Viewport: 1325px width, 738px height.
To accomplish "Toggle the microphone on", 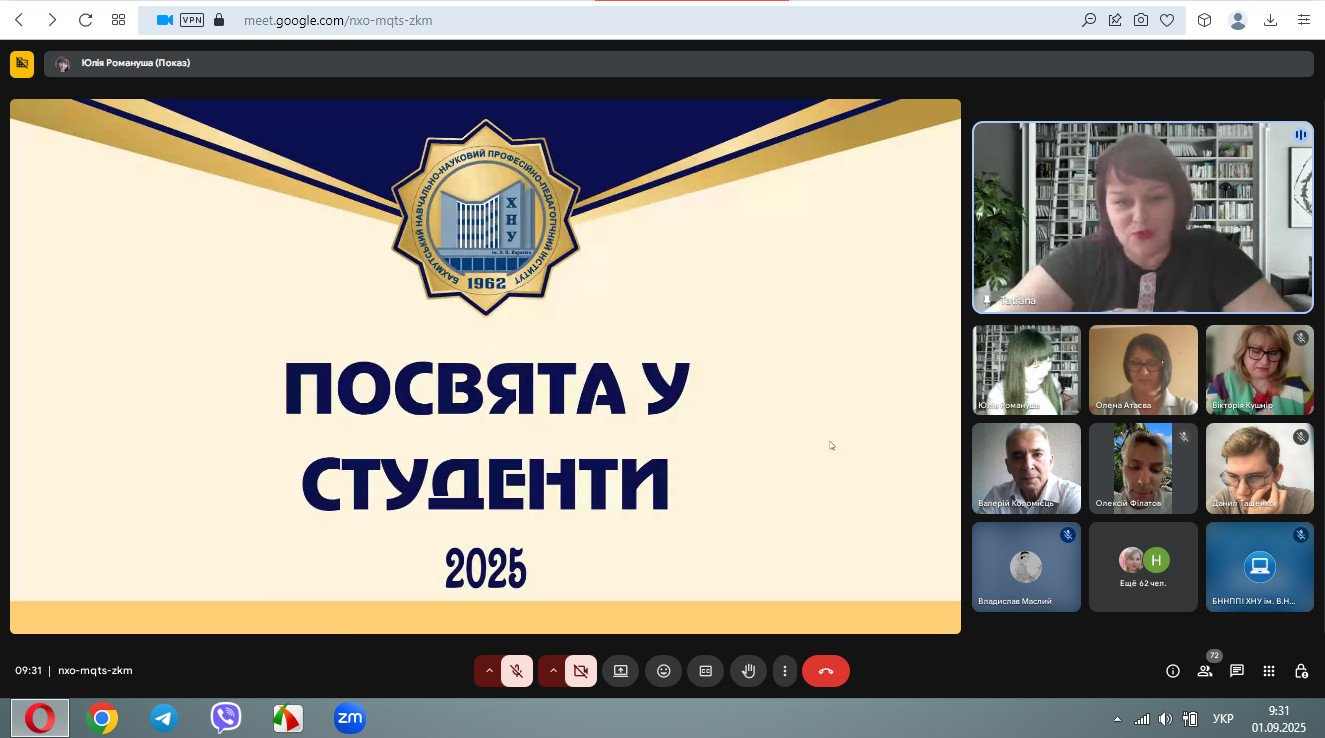I will [516, 671].
